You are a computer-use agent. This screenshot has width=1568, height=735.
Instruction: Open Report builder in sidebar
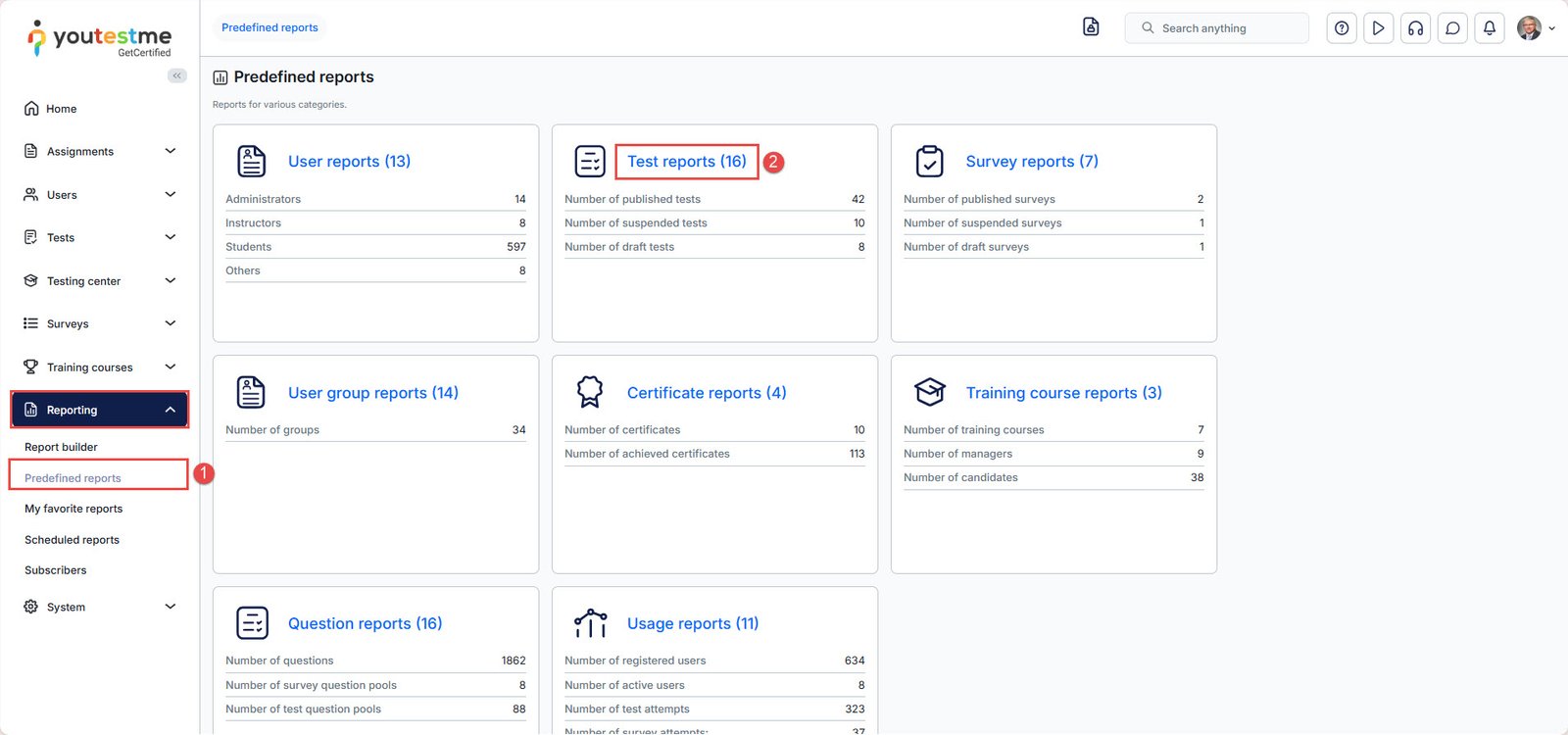pos(61,447)
